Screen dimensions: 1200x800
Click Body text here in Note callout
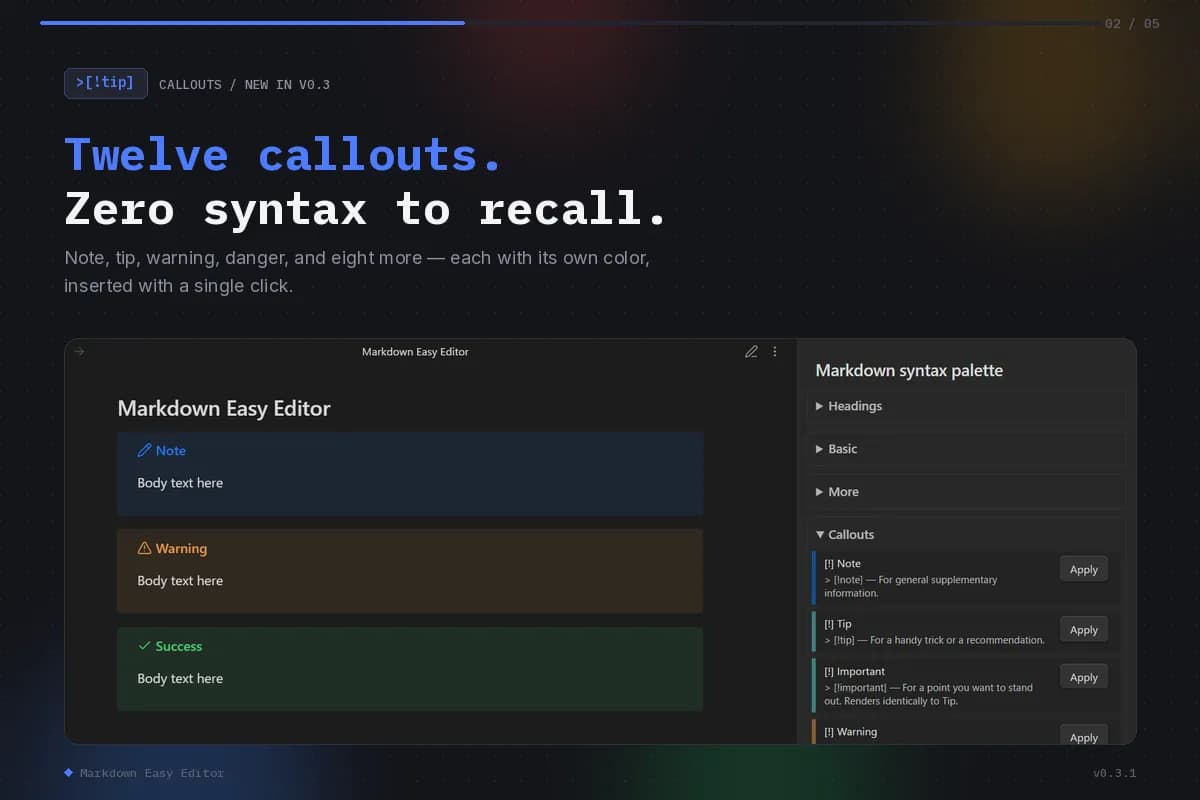coord(180,483)
